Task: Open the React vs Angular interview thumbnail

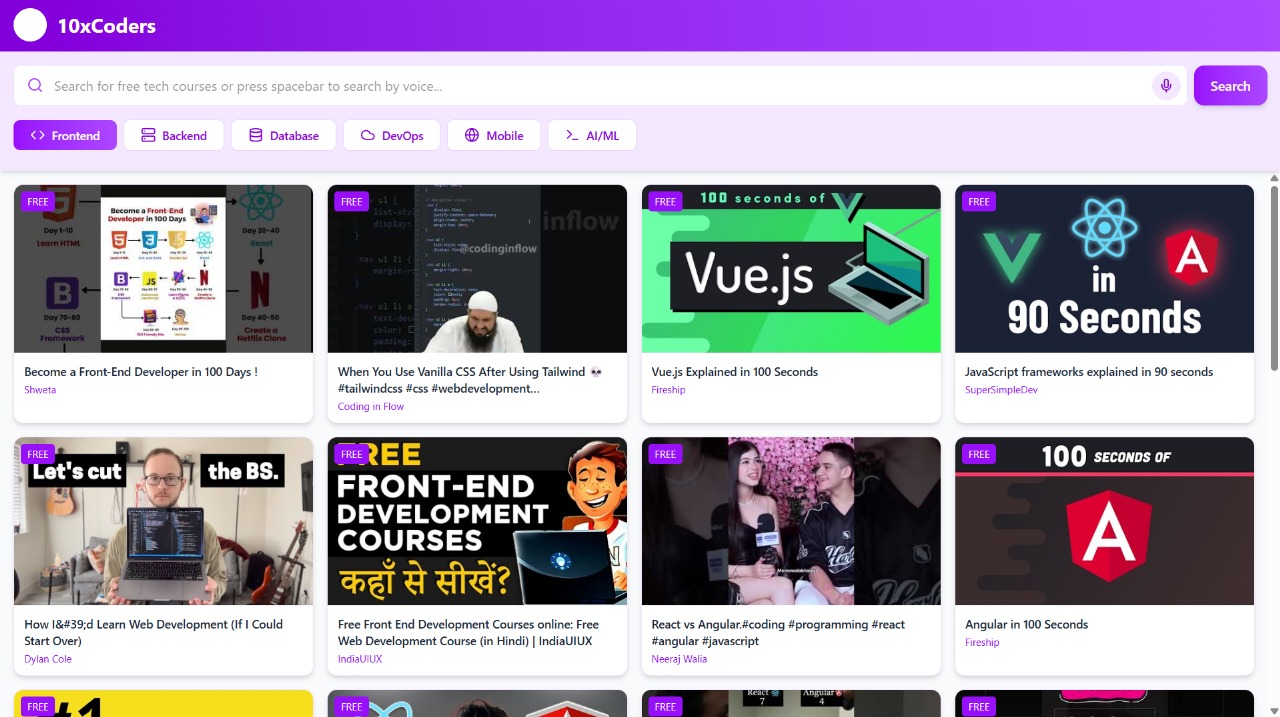Action: tap(791, 521)
